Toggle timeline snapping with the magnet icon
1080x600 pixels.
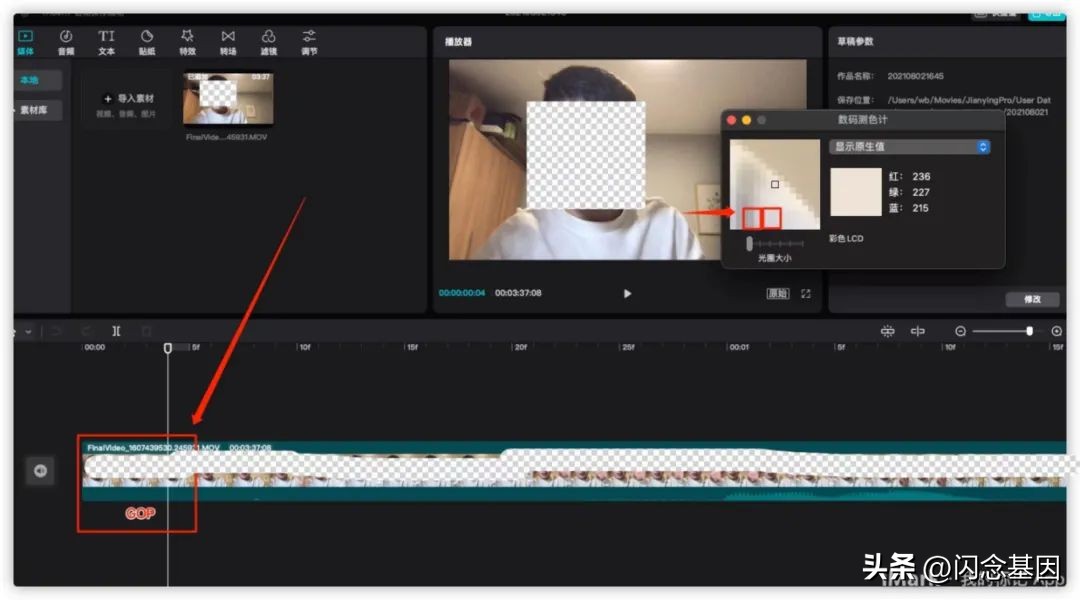pyautogui.click(x=888, y=331)
